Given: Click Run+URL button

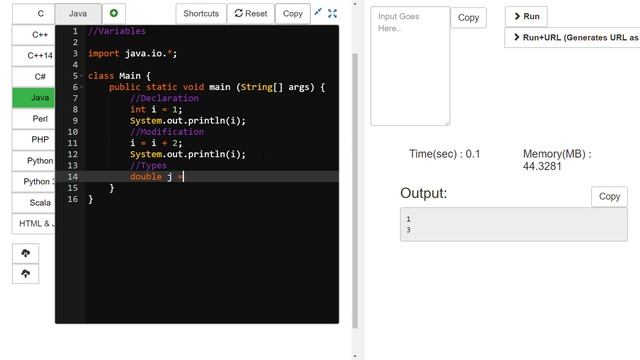Looking at the screenshot, I should [x=572, y=38].
